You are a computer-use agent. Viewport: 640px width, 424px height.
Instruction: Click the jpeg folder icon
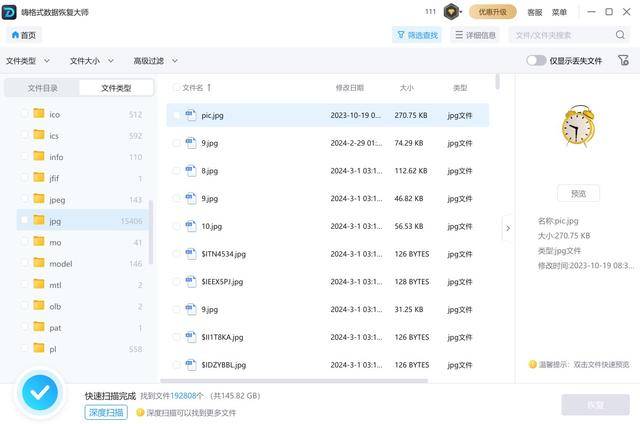coord(39,198)
